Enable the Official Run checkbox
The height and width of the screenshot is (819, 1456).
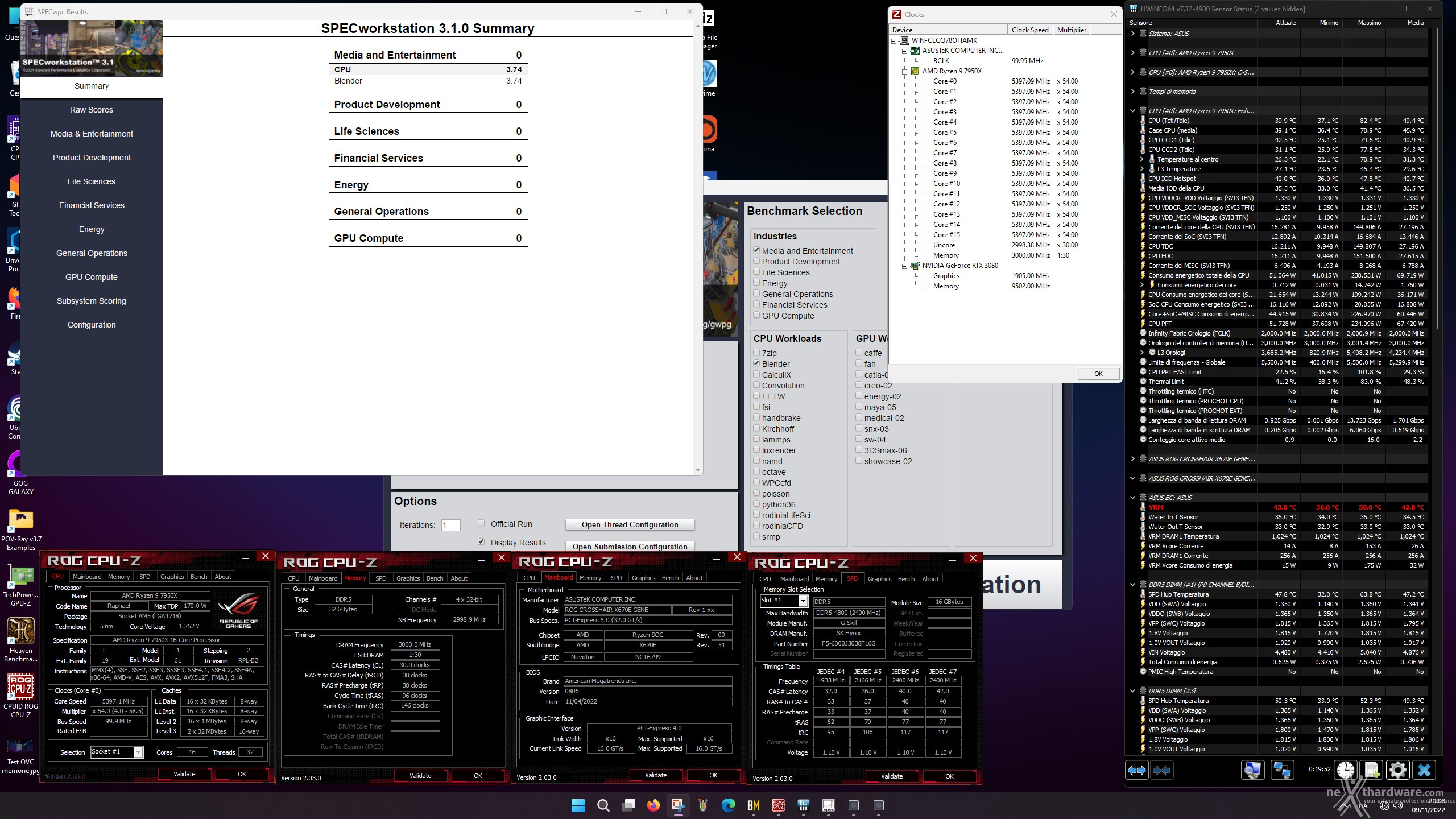[x=481, y=523]
